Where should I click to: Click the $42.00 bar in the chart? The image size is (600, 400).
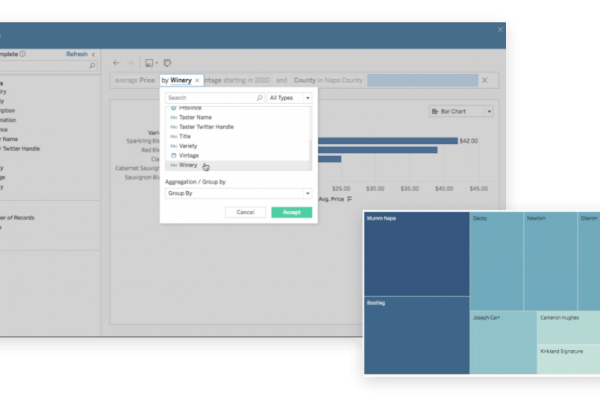click(387, 141)
